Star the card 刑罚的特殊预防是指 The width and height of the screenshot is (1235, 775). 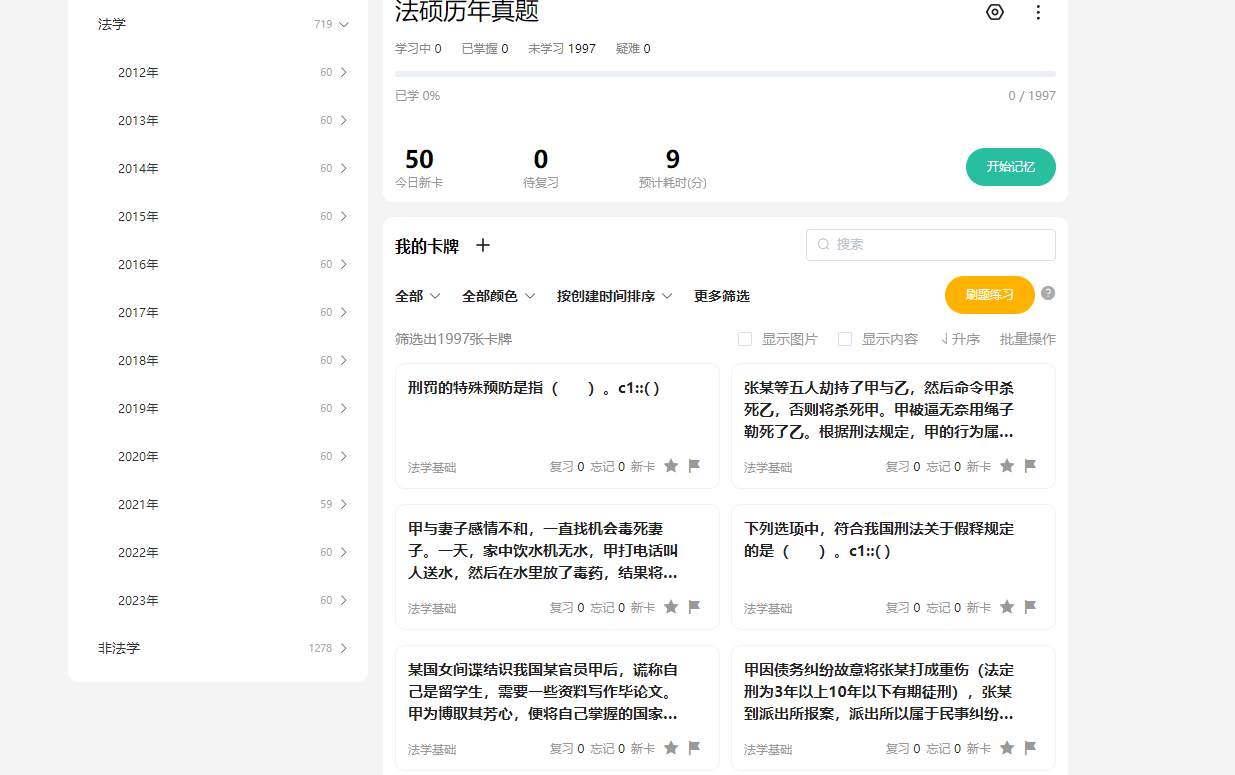click(x=671, y=466)
